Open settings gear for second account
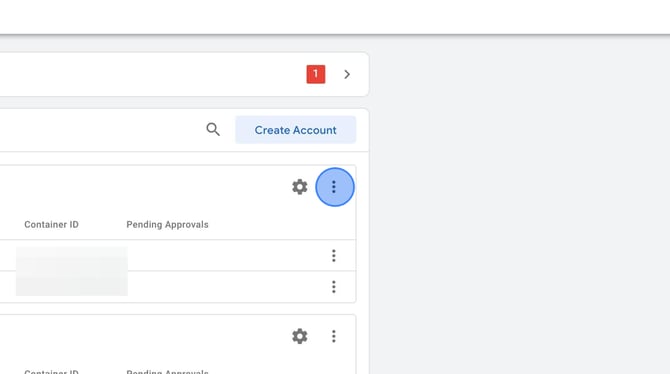This screenshot has height=374, width=670. 300,336
